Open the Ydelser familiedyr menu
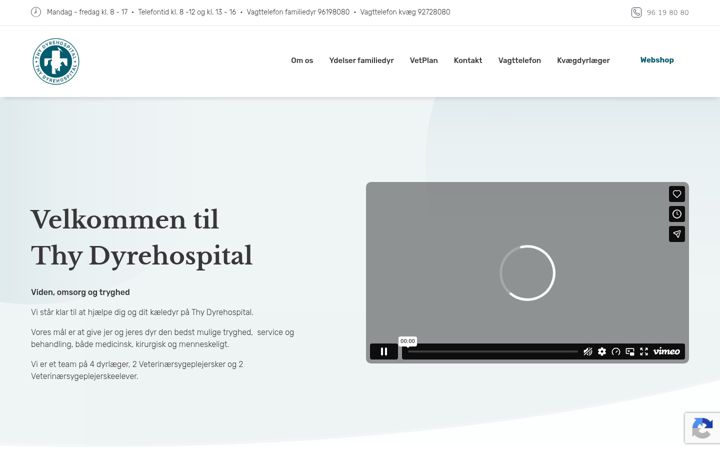The height and width of the screenshot is (450, 720). [361, 61]
